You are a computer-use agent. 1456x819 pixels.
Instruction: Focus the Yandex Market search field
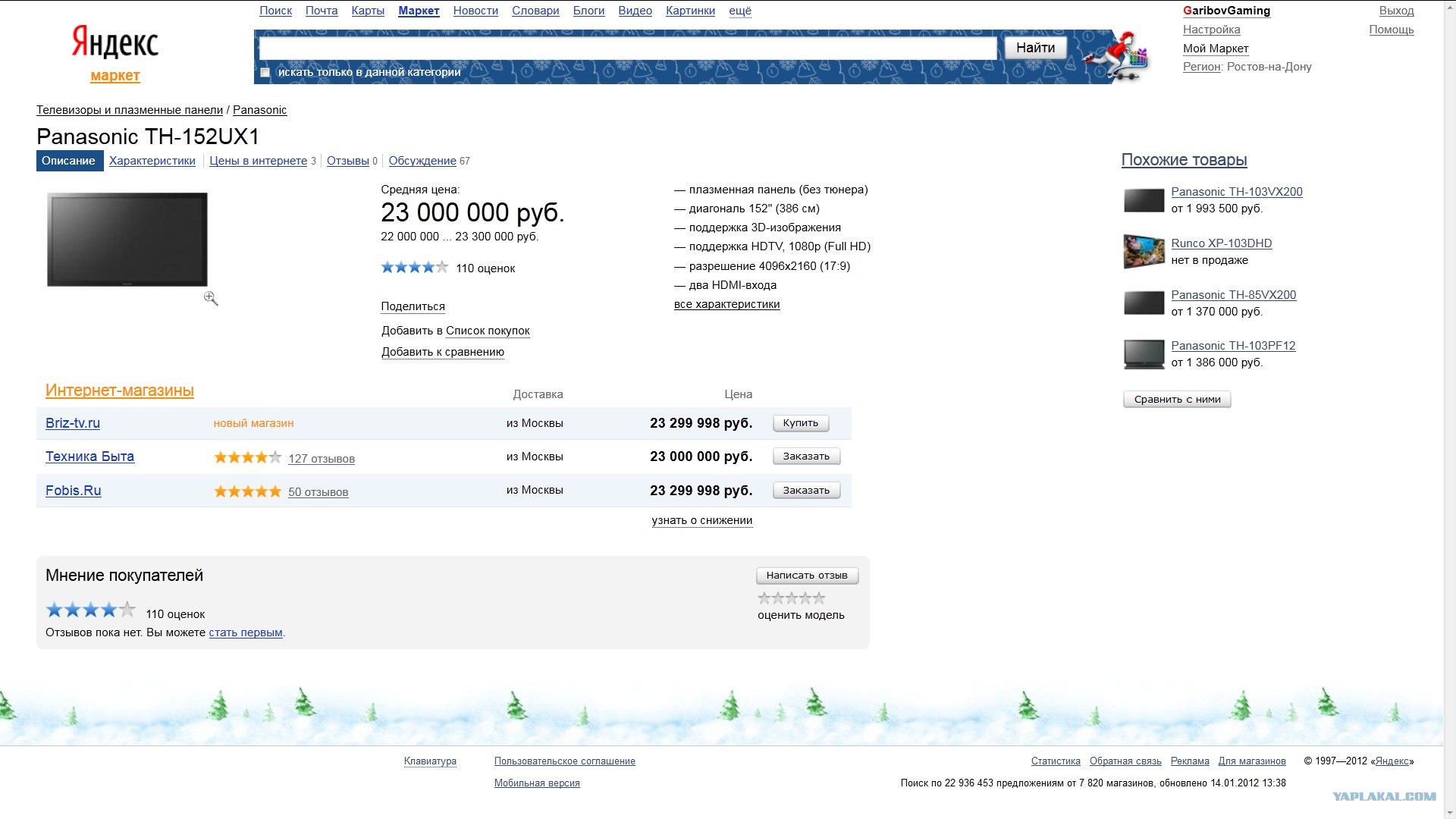point(628,49)
